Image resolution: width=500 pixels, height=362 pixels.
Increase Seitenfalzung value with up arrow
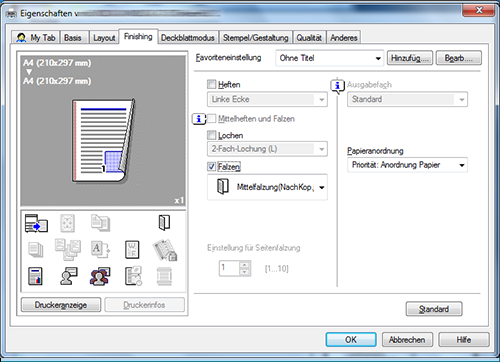[x=245, y=265]
